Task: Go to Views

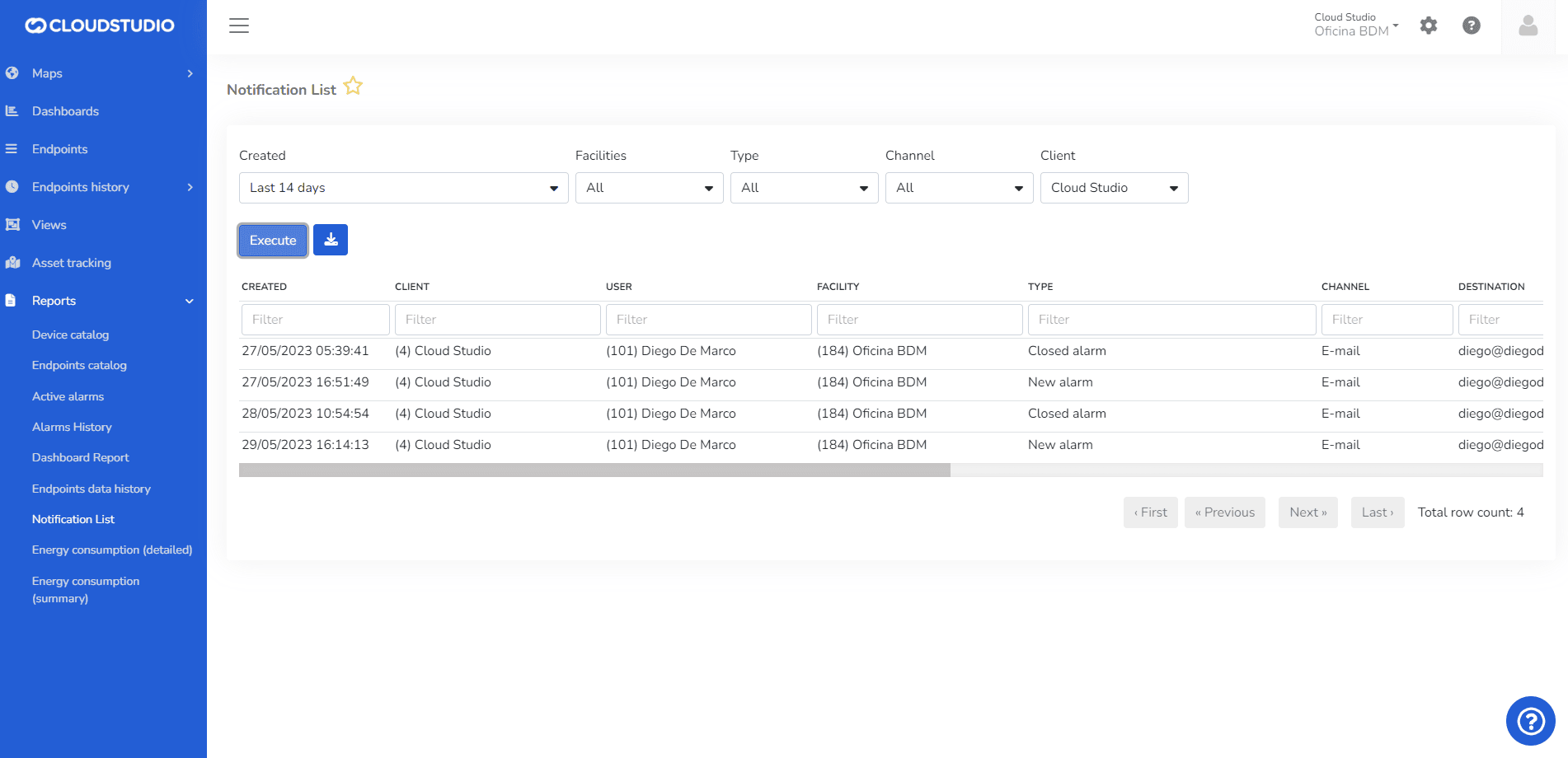Action: coord(49,225)
